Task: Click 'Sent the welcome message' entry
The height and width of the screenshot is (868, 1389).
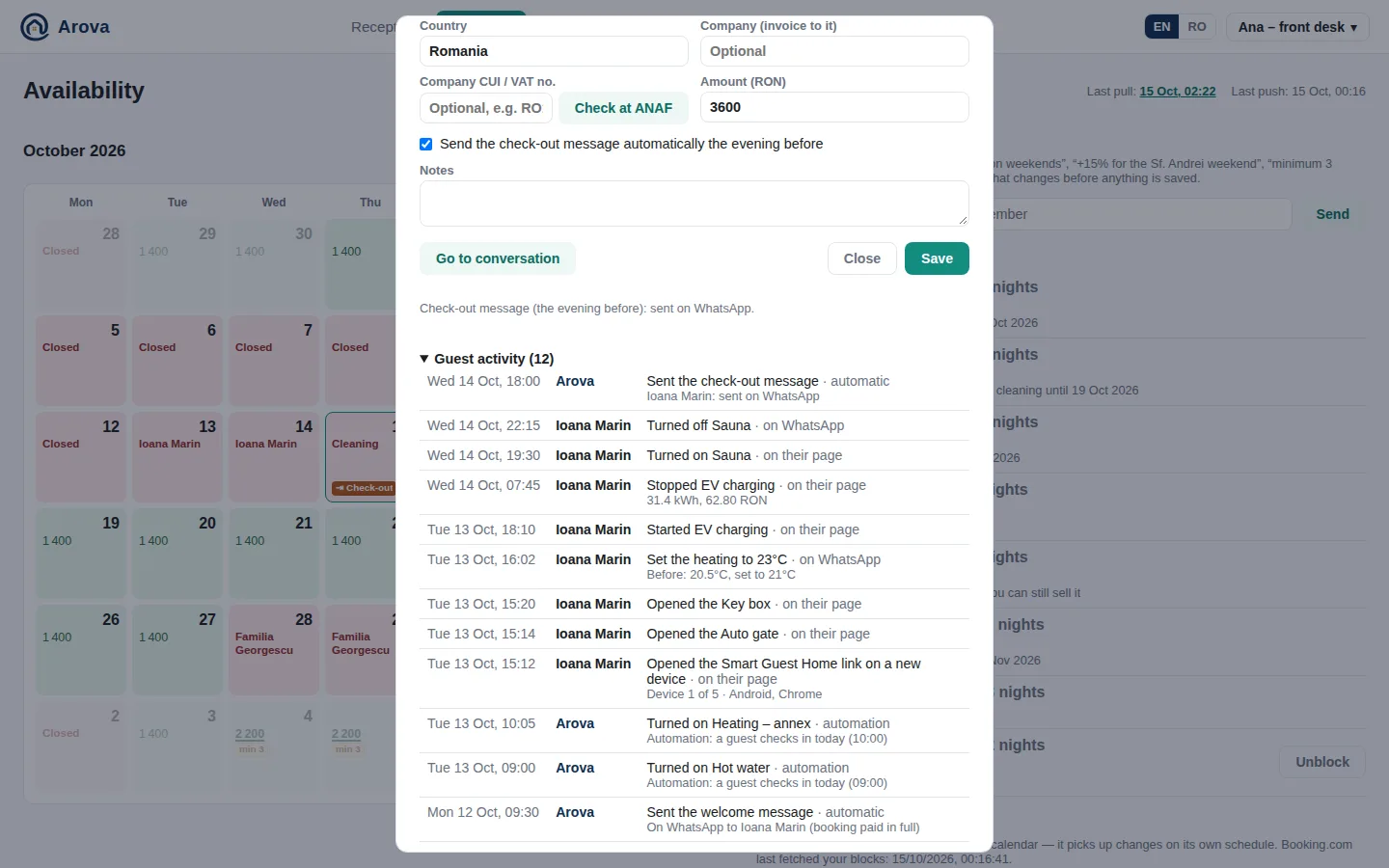Action: point(694,819)
